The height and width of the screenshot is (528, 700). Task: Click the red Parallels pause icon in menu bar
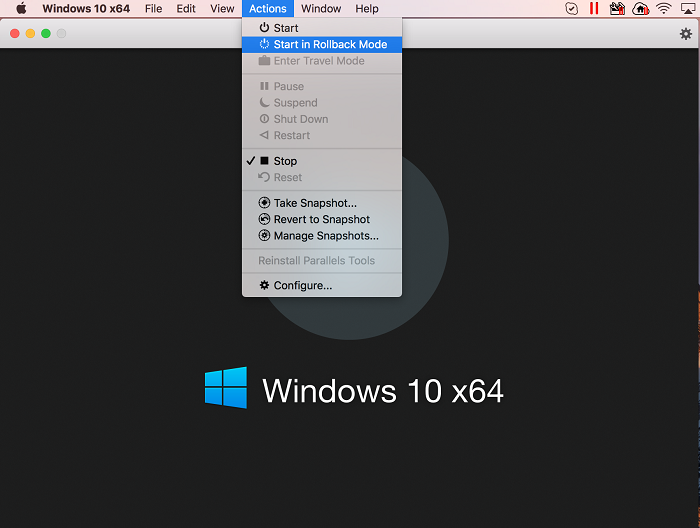[594, 9]
